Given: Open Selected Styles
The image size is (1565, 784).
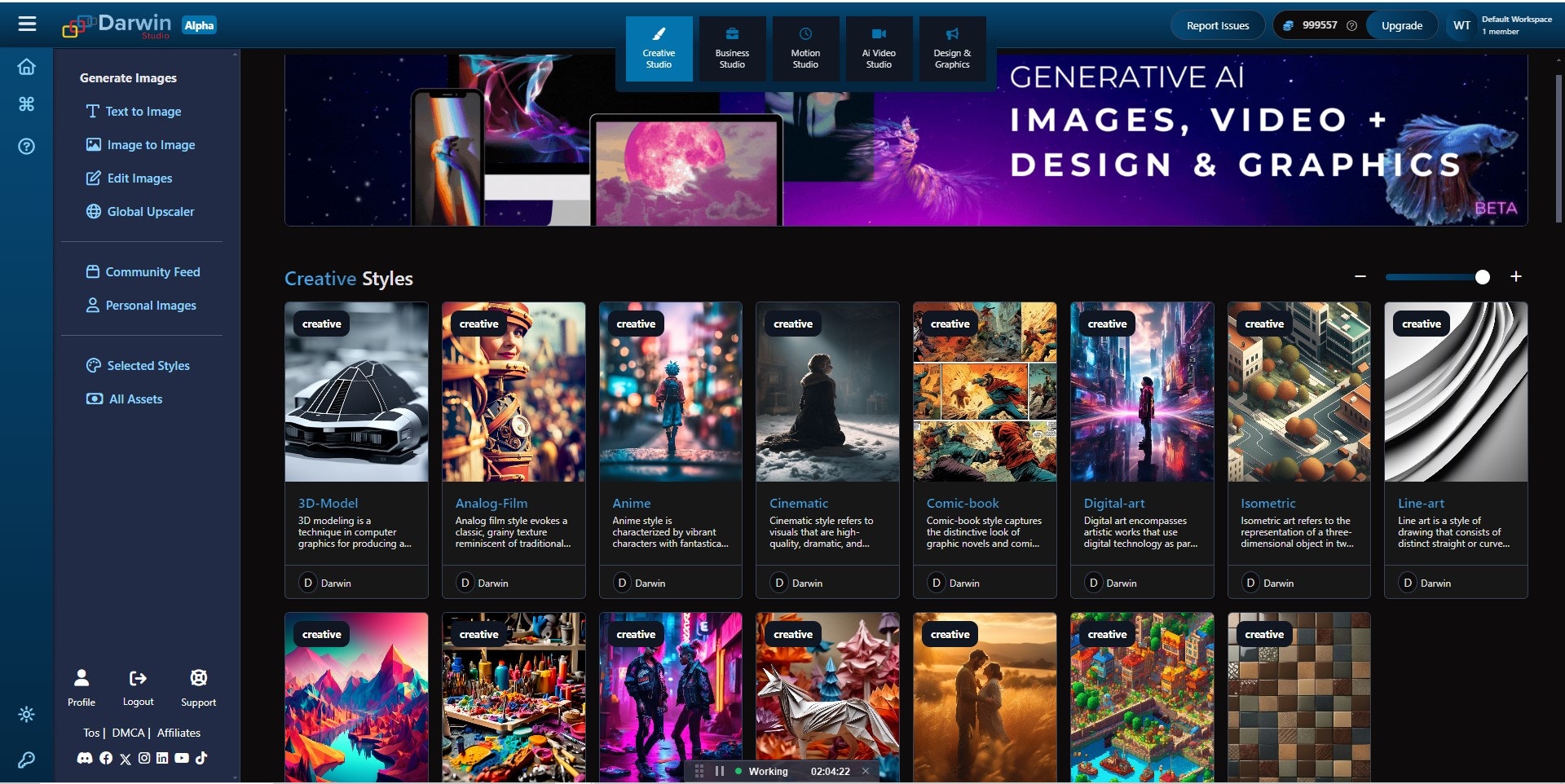Looking at the screenshot, I should 138,366.
